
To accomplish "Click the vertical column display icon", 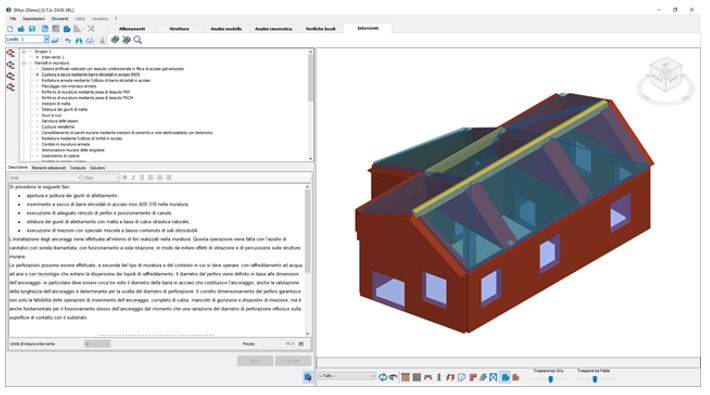I will (439, 377).
